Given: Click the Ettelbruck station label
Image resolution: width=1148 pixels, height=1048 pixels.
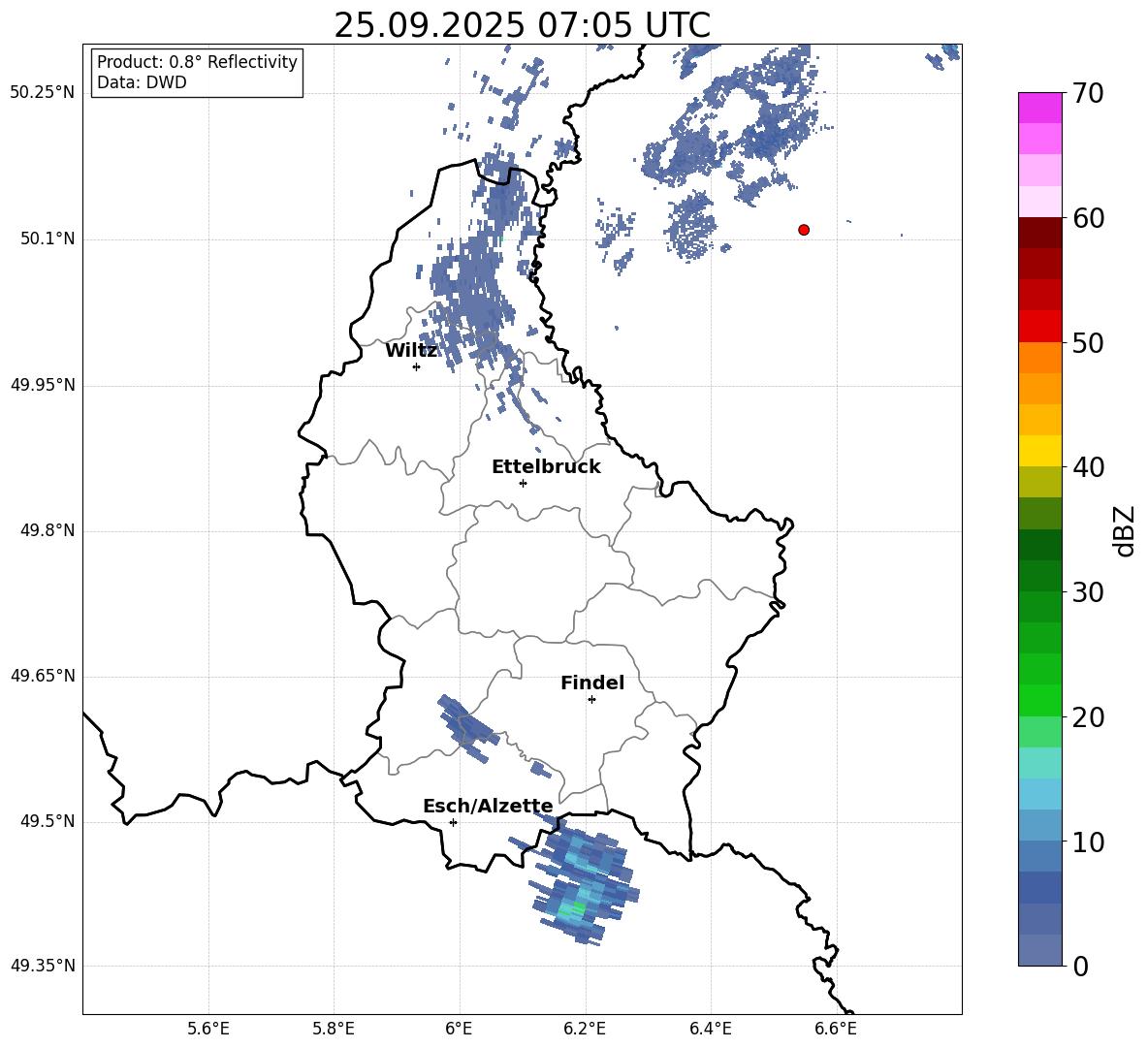Looking at the screenshot, I should (546, 467).
